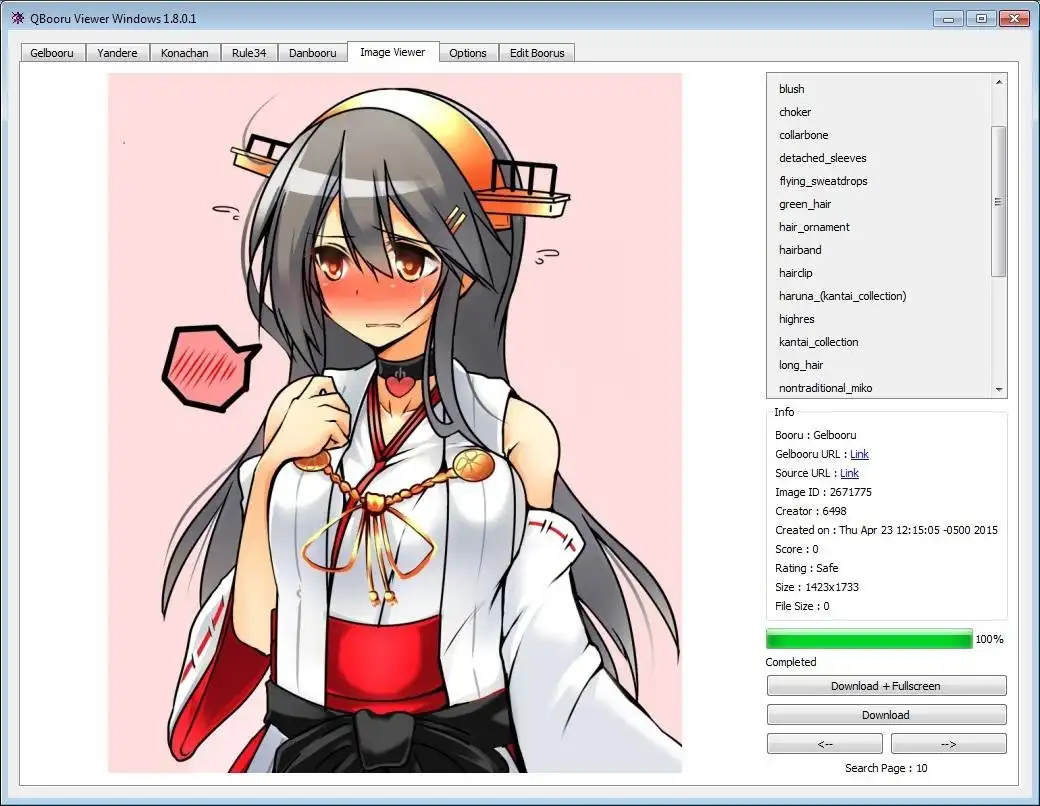Switch to the Gelbooru tab
This screenshot has height=806, width=1040.
pos(52,53)
